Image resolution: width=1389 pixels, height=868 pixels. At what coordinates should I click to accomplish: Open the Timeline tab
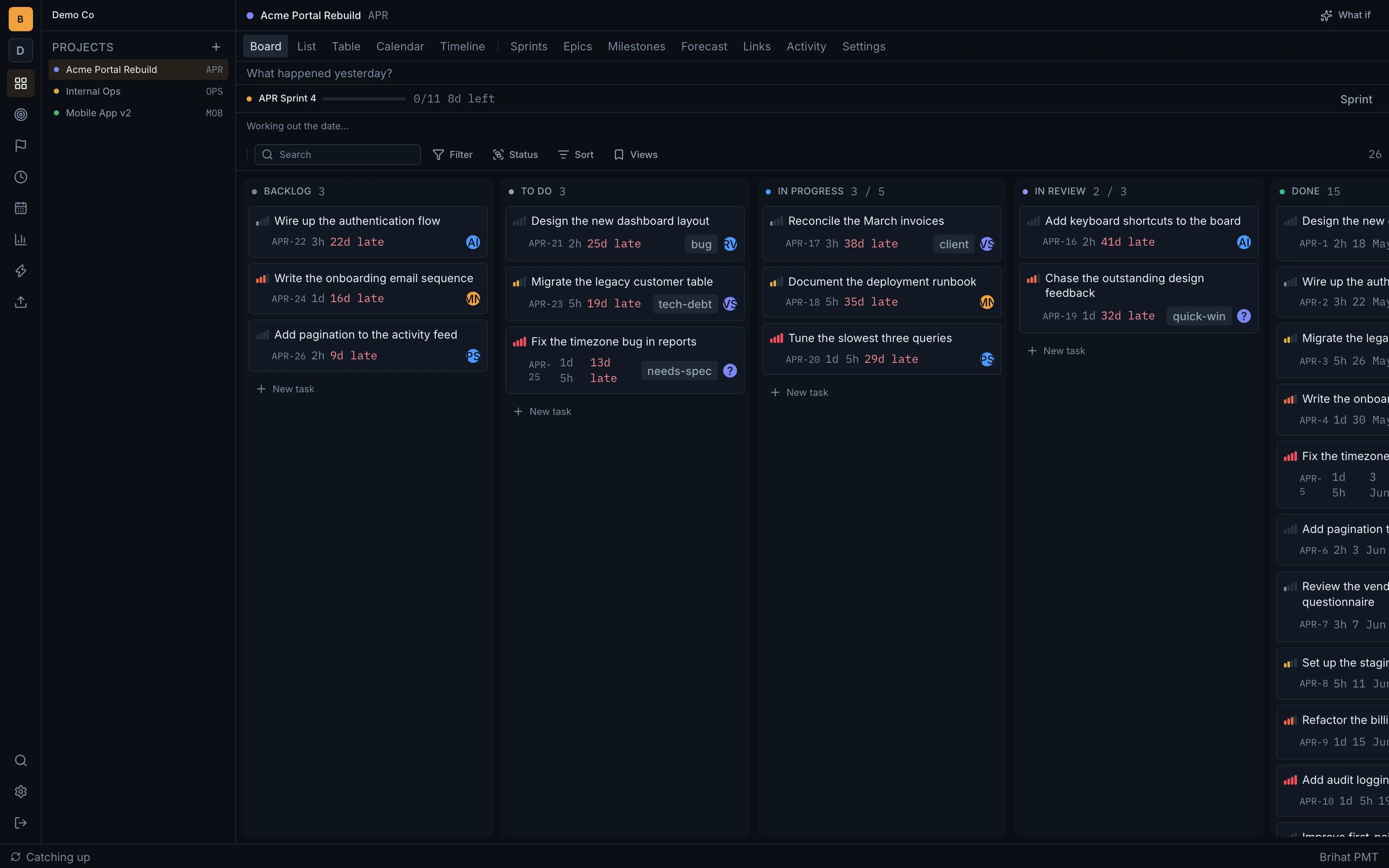[x=463, y=46]
